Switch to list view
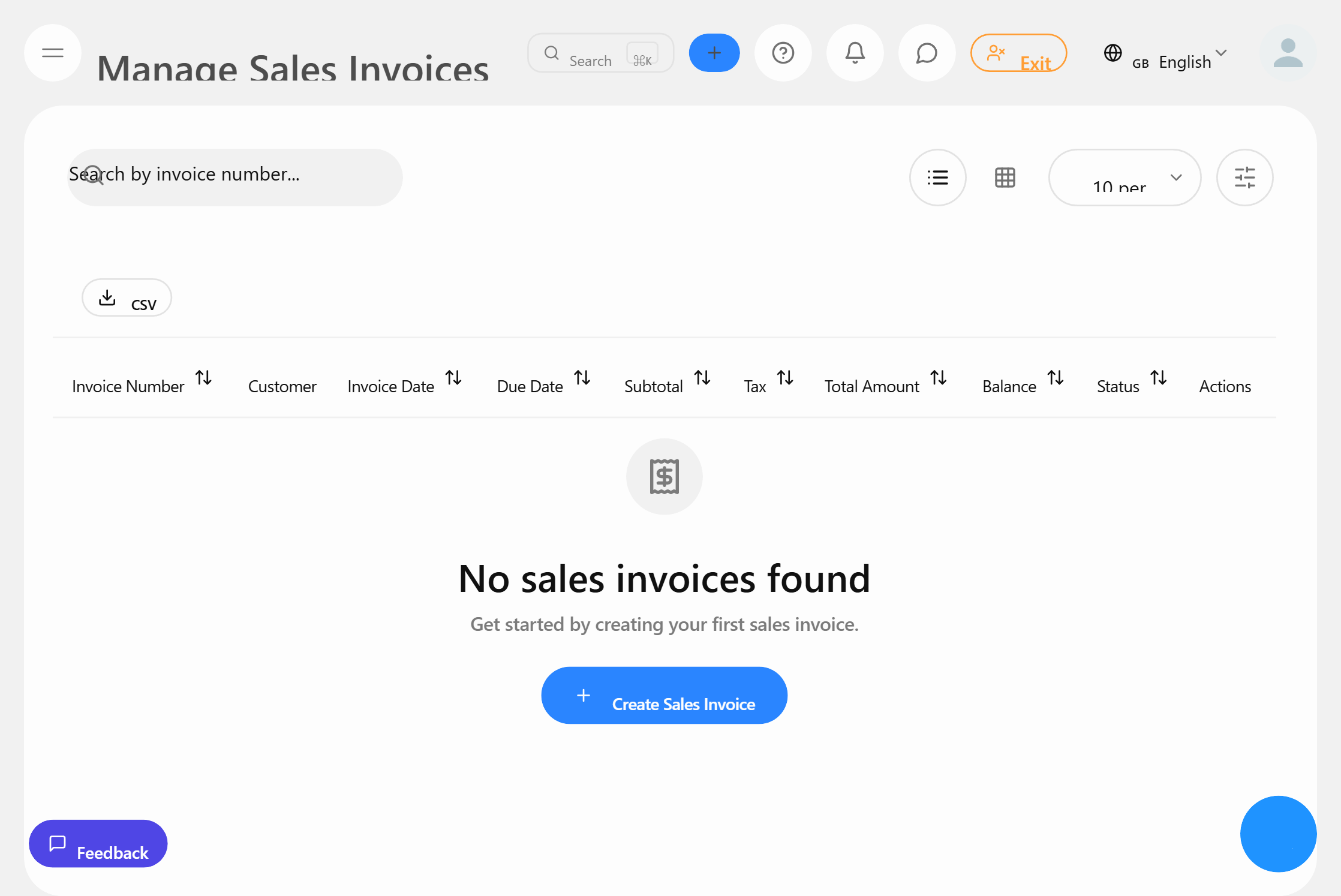The width and height of the screenshot is (1341, 896). coord(937,178)
